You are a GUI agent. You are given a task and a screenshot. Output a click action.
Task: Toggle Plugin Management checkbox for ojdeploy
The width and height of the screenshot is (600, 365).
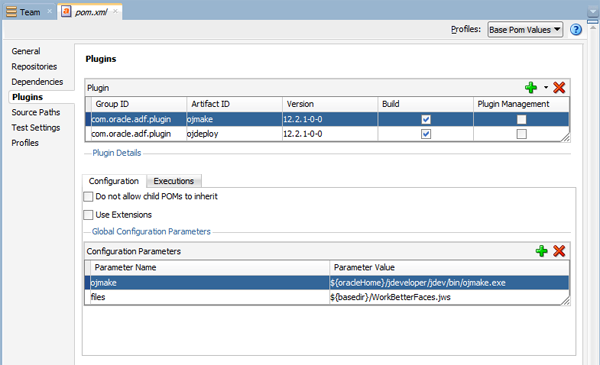[522, 134]
